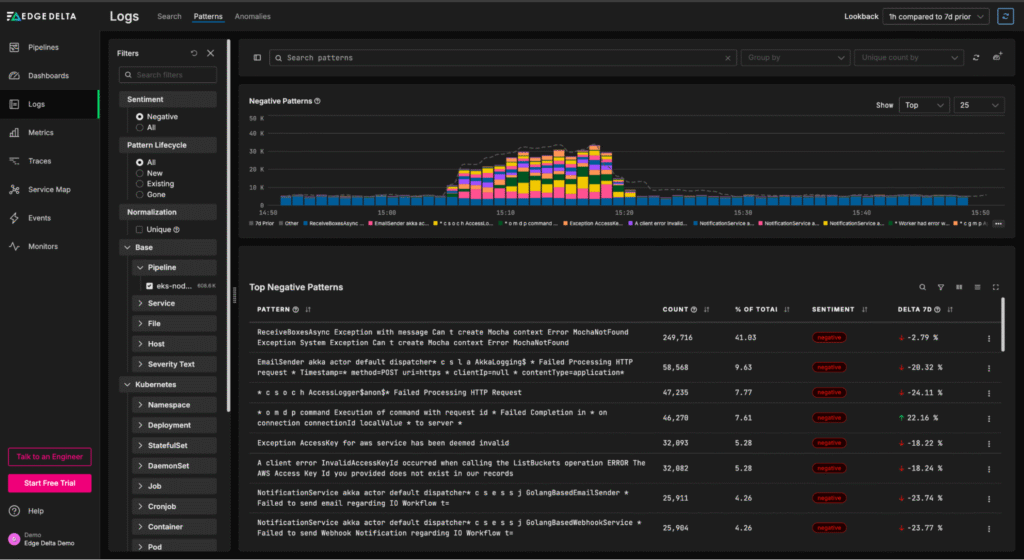Screen dimensions: 1024x560
Task: Enable the Unique normalization checkbox
Action: (140, 229)
